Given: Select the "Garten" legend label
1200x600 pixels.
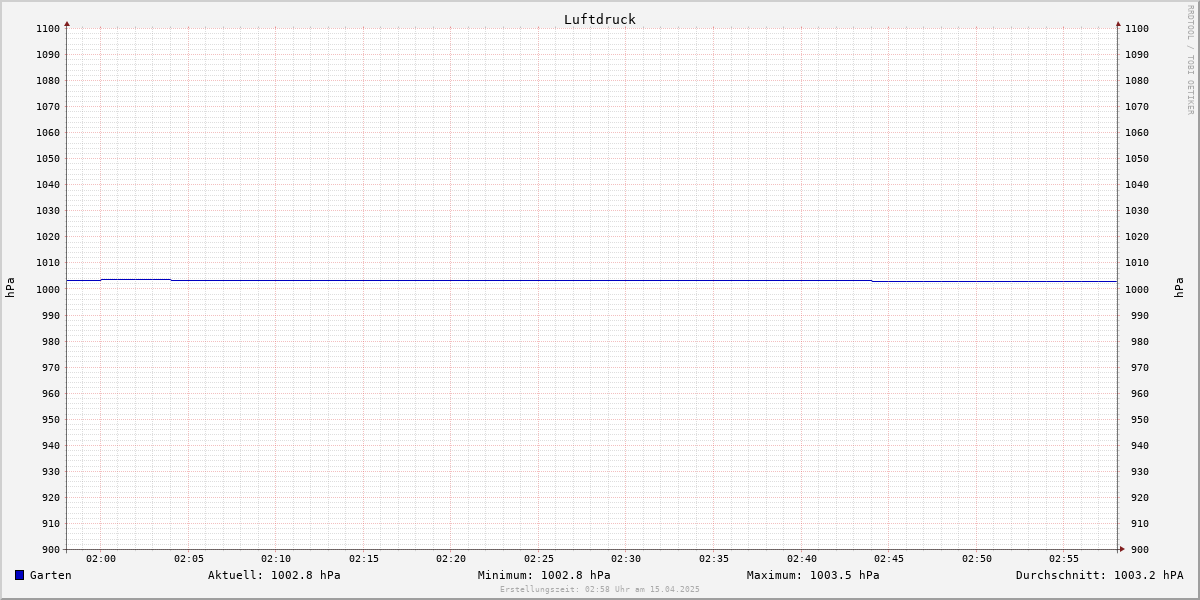Looking at the screenshot, I should [x=51, y=575].
